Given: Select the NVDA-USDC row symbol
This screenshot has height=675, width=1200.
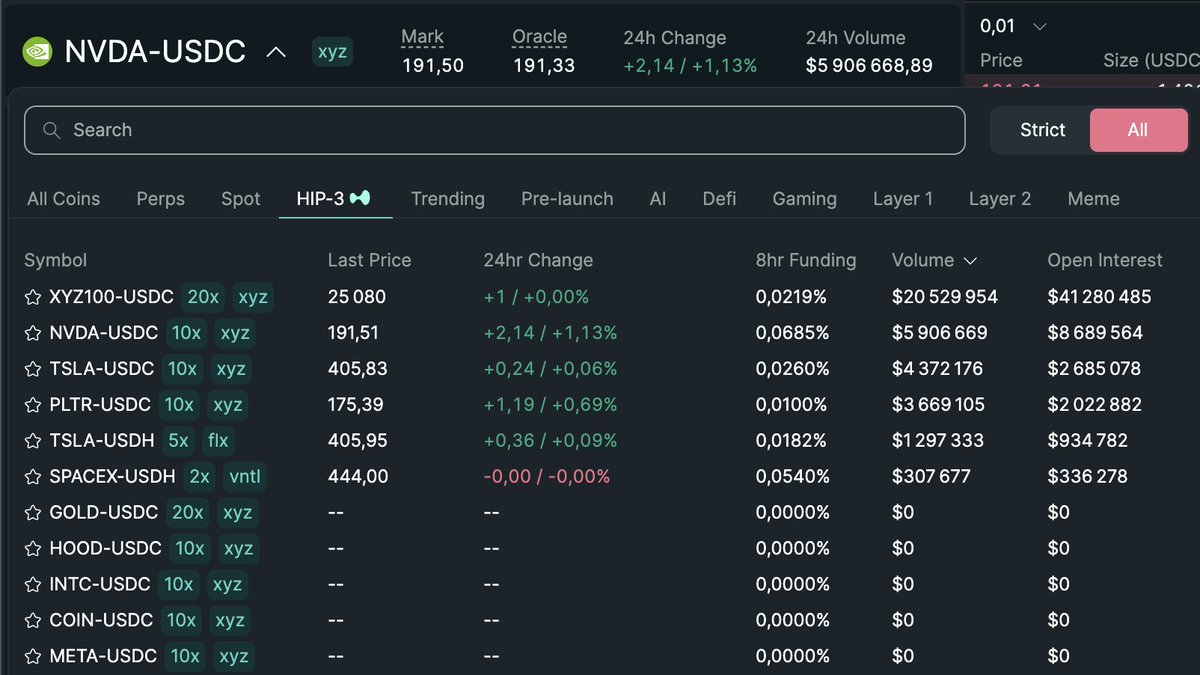Looking at the screenshot, I should point(103,333).
